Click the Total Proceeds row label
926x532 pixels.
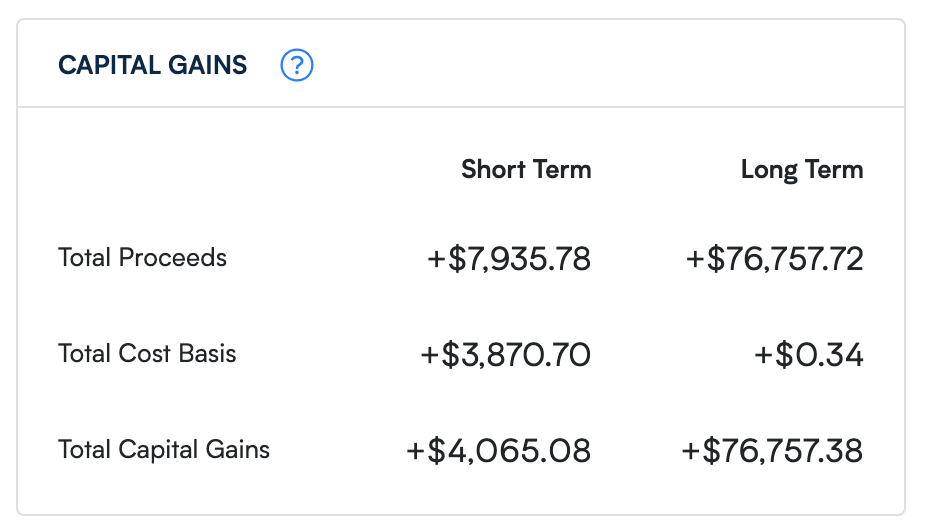142,258
